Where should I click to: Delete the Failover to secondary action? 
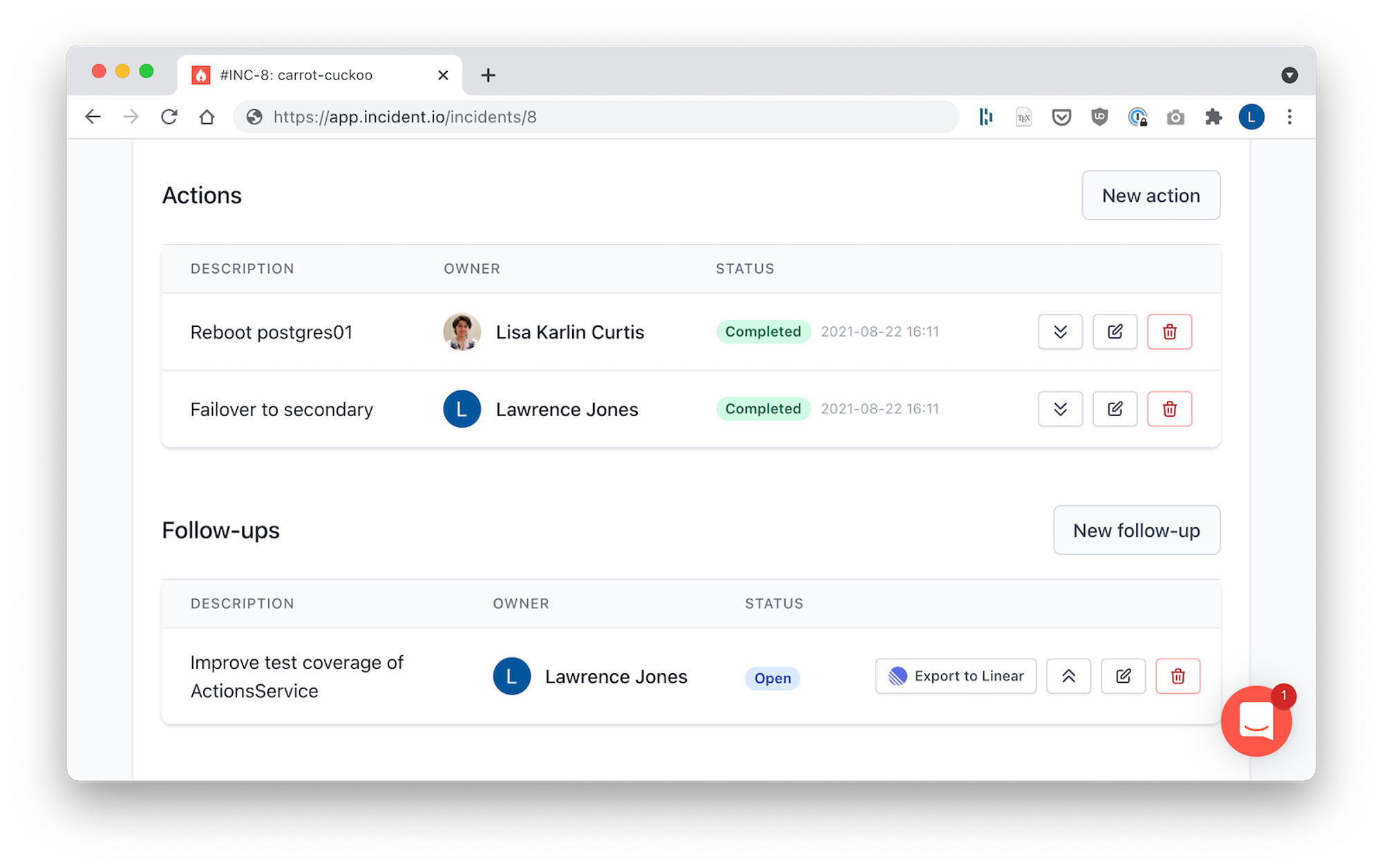(x=1169, y=409)
